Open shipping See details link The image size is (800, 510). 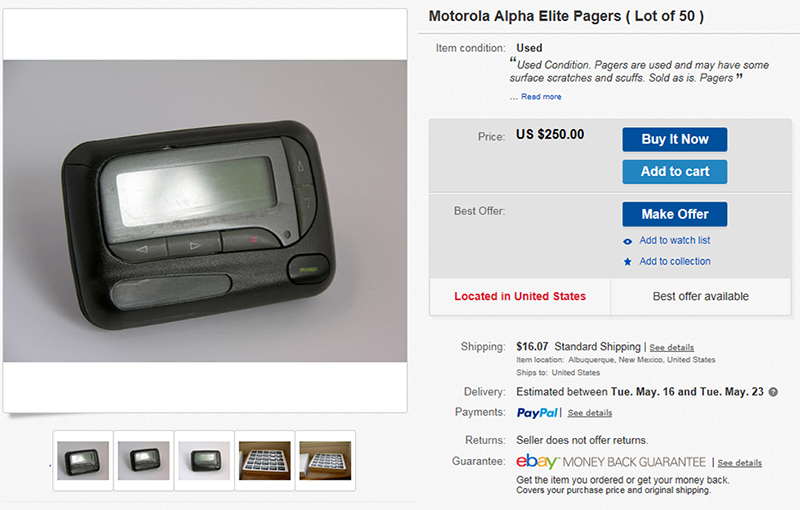tap(671, 347)
